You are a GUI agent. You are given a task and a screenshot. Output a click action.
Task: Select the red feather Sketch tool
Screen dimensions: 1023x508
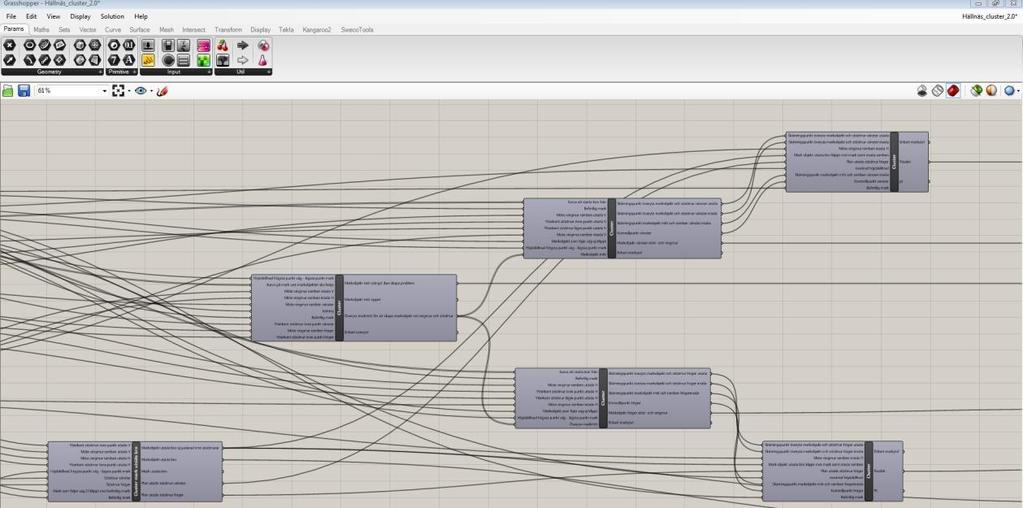162,91
